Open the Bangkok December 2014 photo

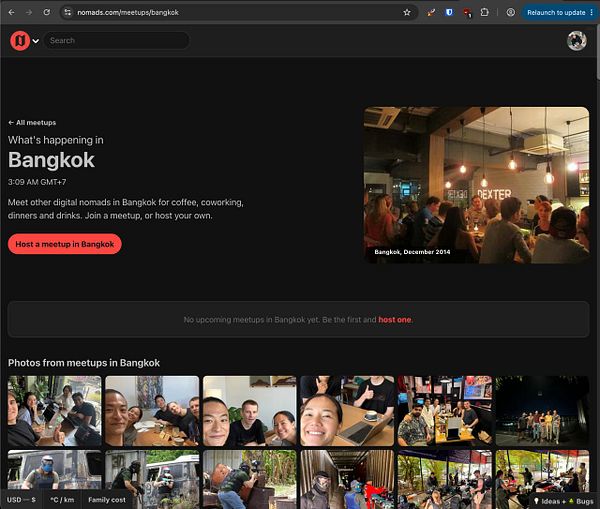[x=476, y=185]
